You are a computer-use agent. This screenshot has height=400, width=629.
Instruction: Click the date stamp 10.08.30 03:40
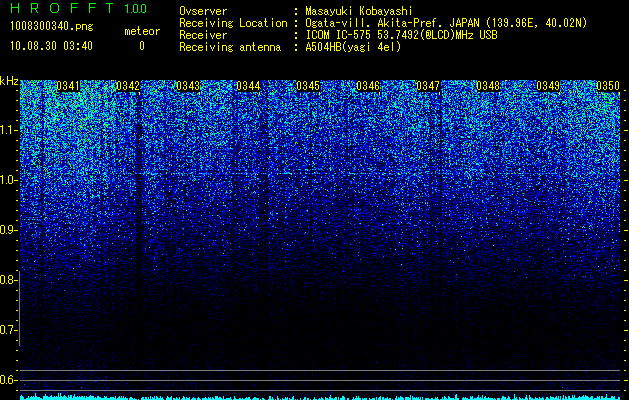[51, 46]
